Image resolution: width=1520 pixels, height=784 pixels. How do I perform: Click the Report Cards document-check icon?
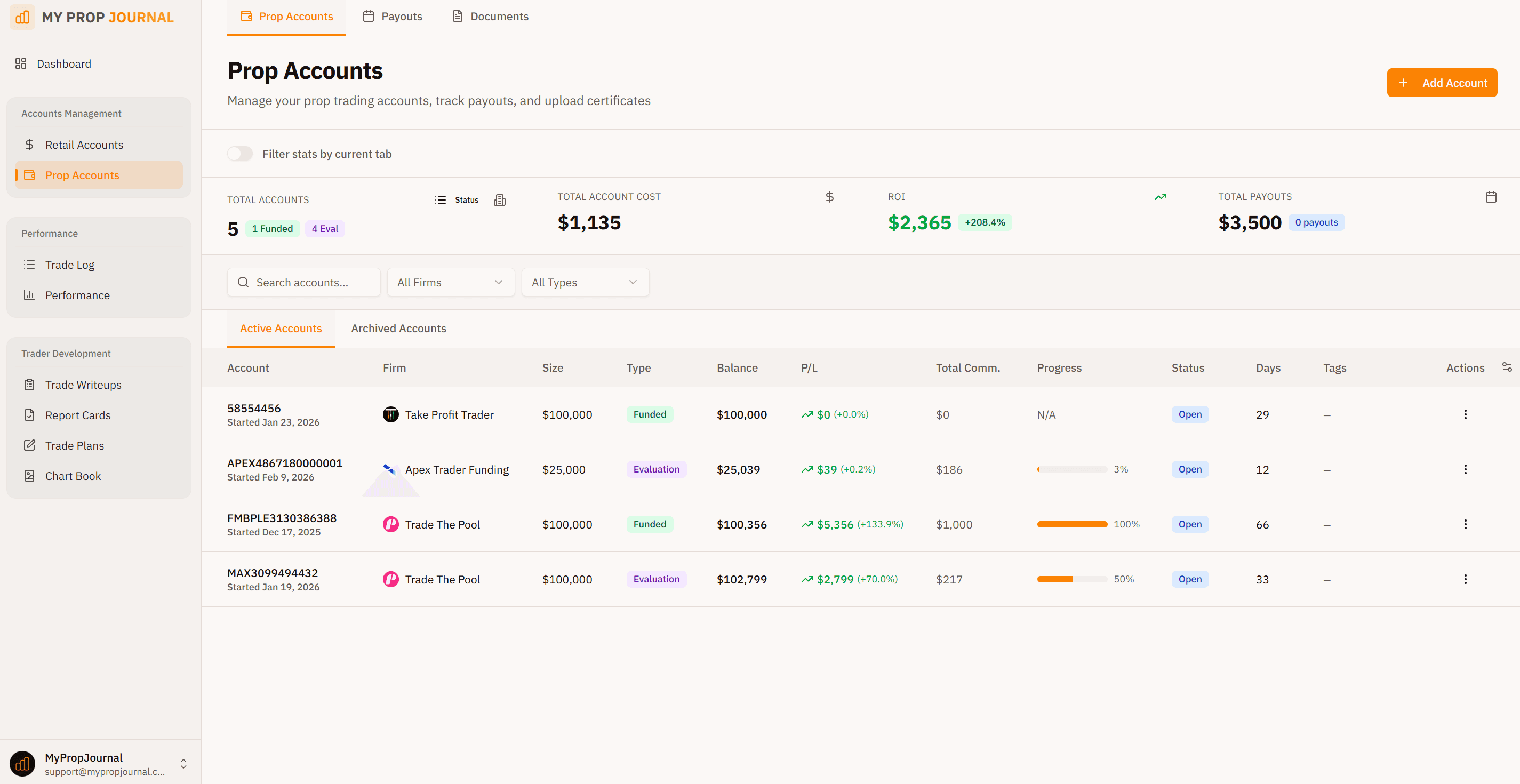[x=29, y=415]
